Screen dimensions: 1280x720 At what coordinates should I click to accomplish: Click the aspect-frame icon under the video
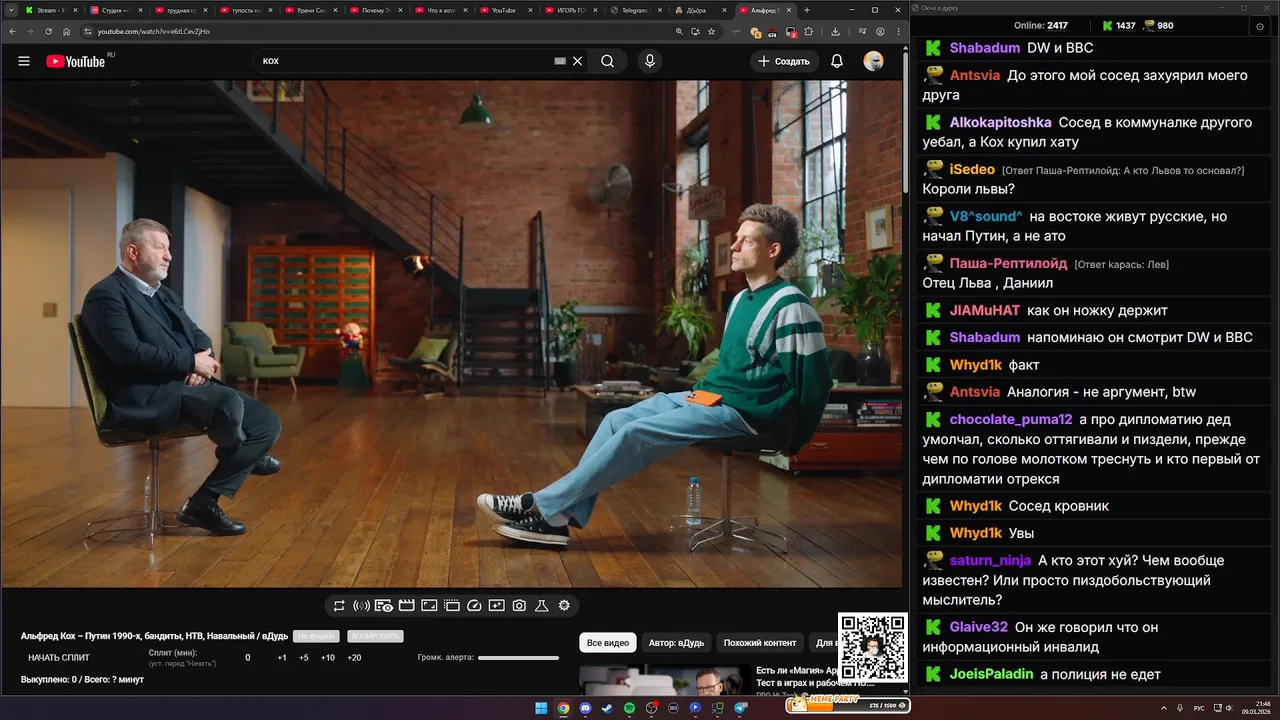[429, 605]
